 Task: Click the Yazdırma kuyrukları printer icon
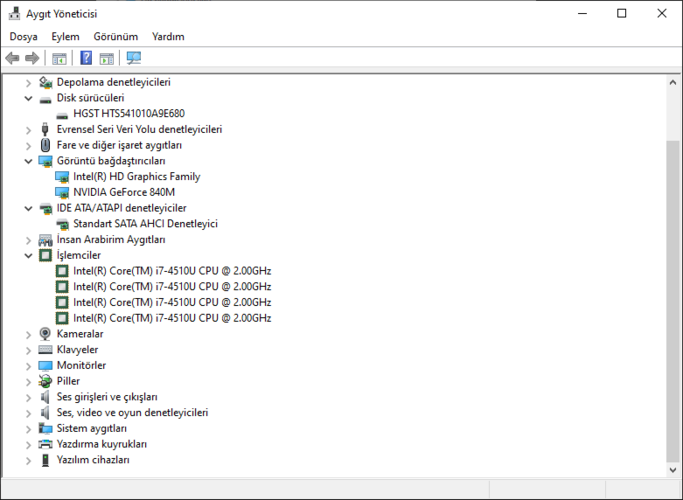pyautogui.click(x=45, y=444)
